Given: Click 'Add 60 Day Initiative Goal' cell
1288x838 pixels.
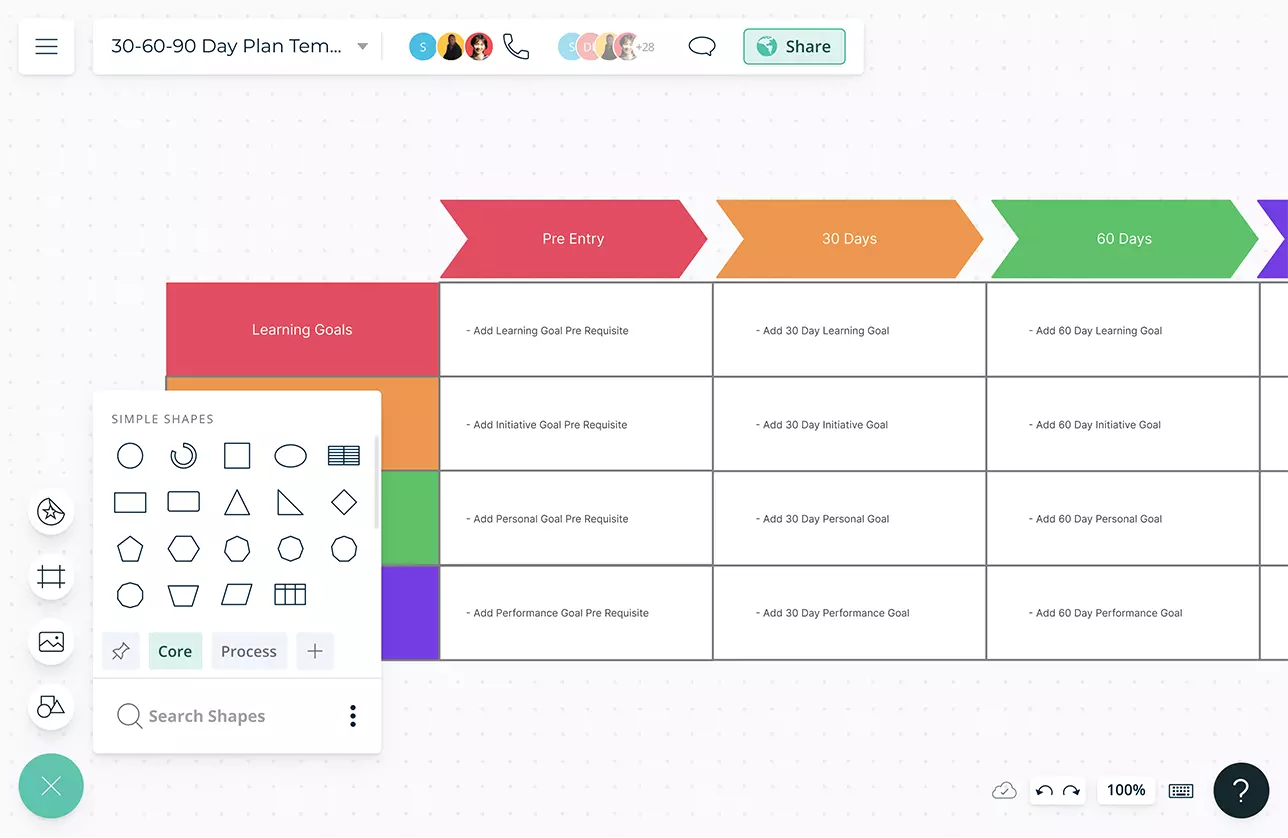Looking at the screenshot, I should 1123,424.
